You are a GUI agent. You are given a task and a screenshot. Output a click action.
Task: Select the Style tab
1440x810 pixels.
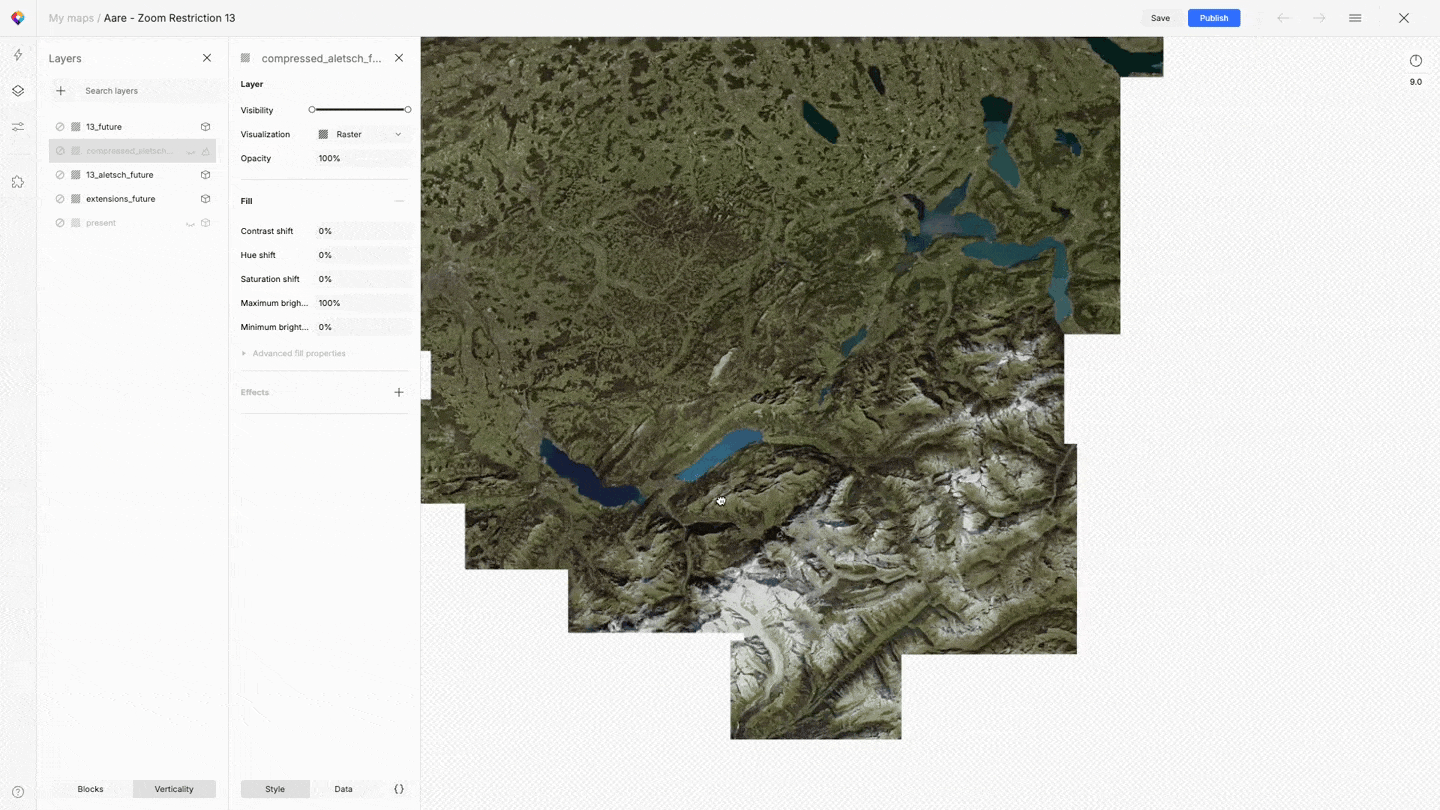click(275, 789)
